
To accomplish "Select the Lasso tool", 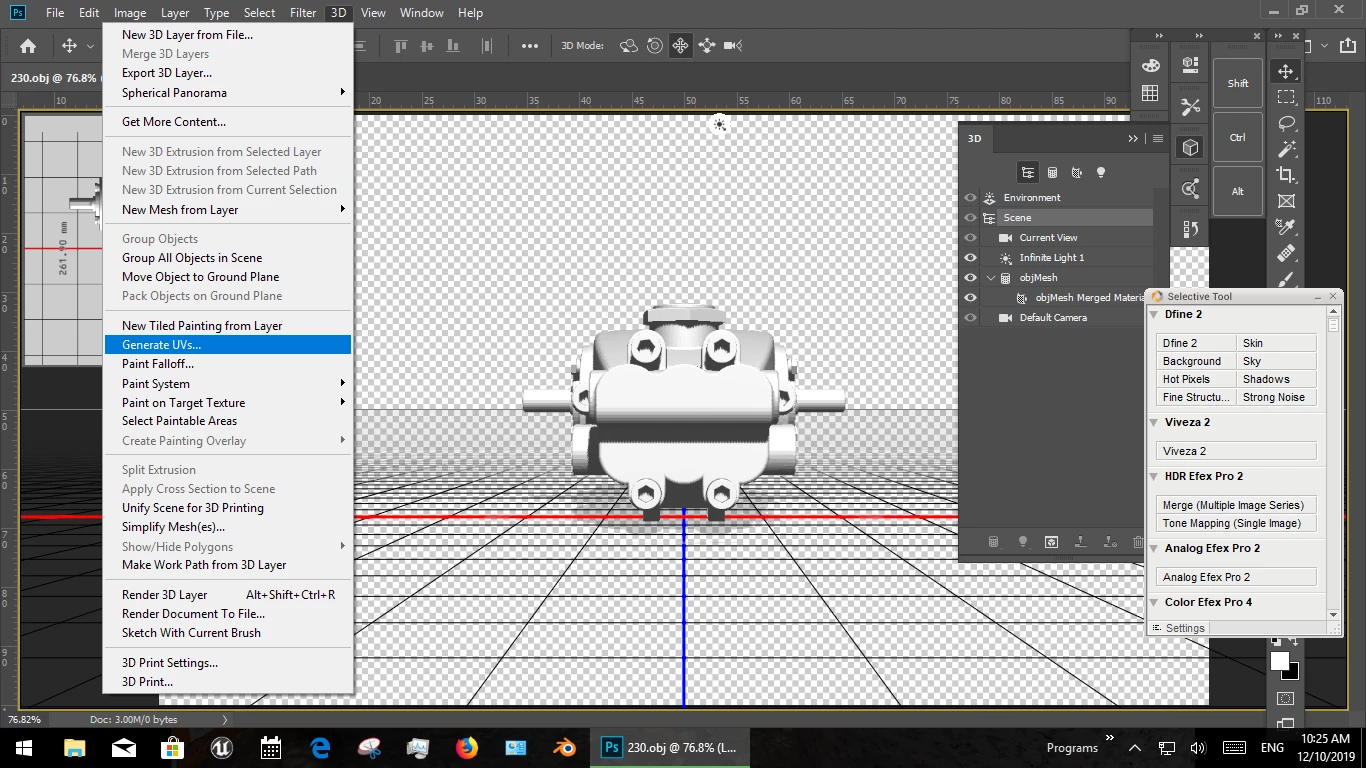I will [x=1286, y=123].
